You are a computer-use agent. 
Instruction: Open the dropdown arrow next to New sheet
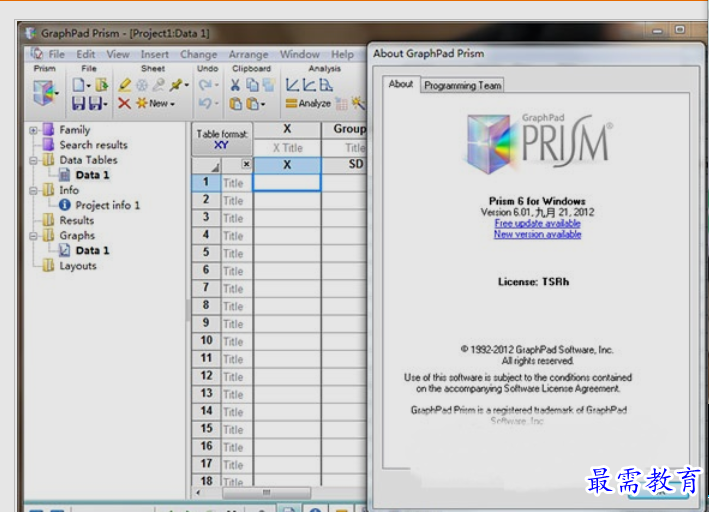(x=173, y=104)
